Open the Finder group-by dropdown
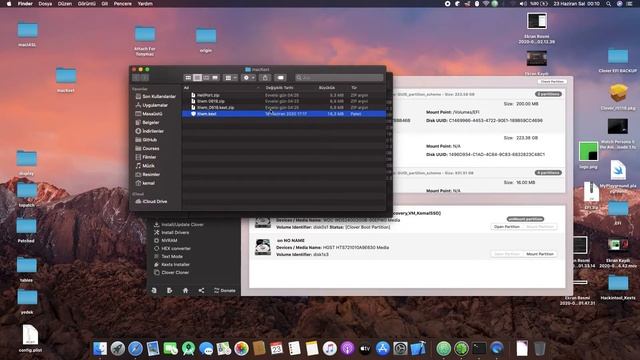This screenshot has height=360, width=640. point(231,78)
